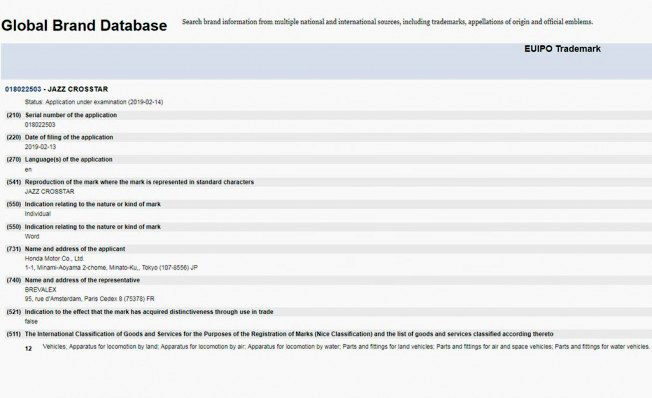Click the class 12 number entry
The image size is (652, 398).
click(x=28, y=349)
